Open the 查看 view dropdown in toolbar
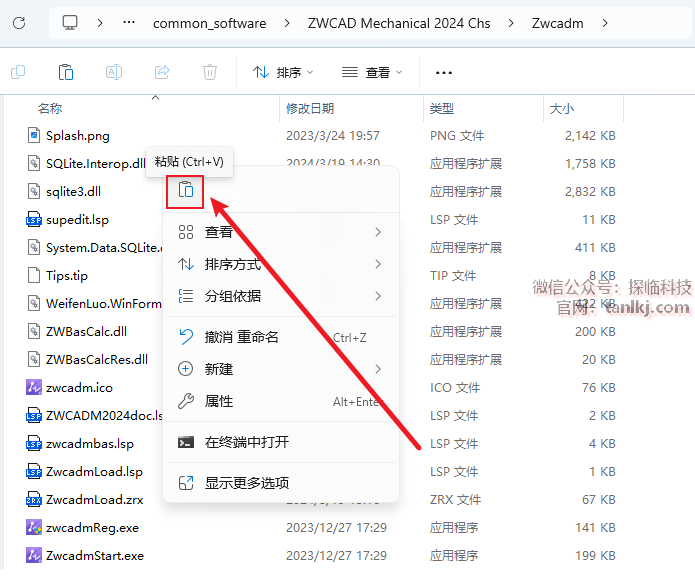This screenshot has height=586, width=695. coord(372,72)
